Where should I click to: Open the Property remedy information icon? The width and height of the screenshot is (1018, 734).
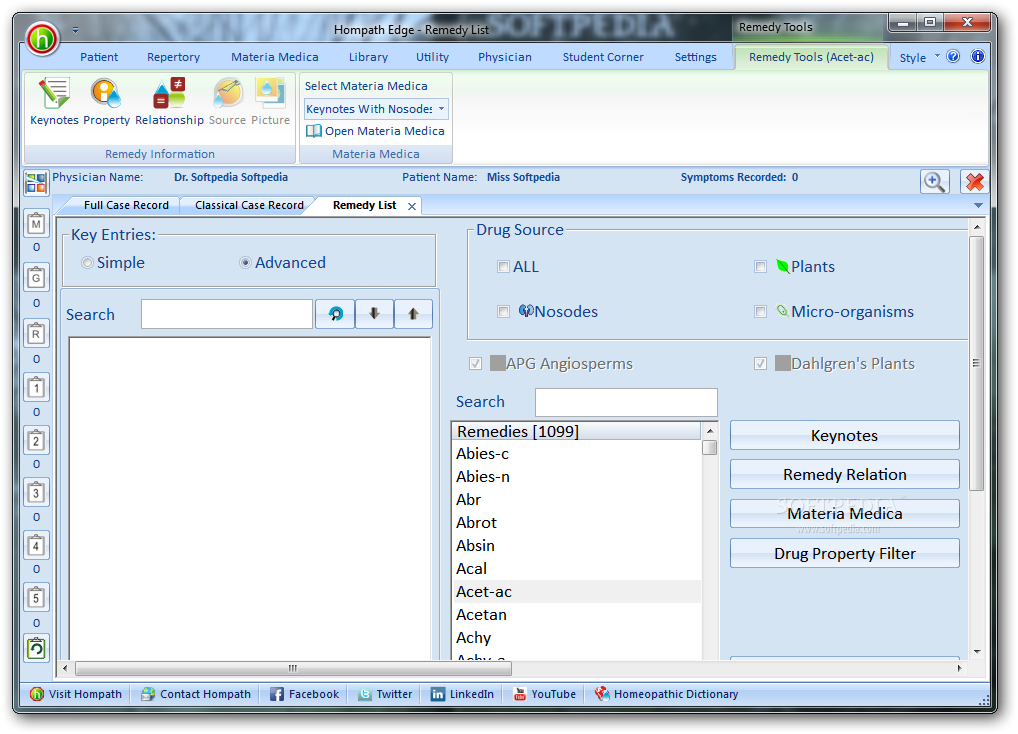(106, 101)
